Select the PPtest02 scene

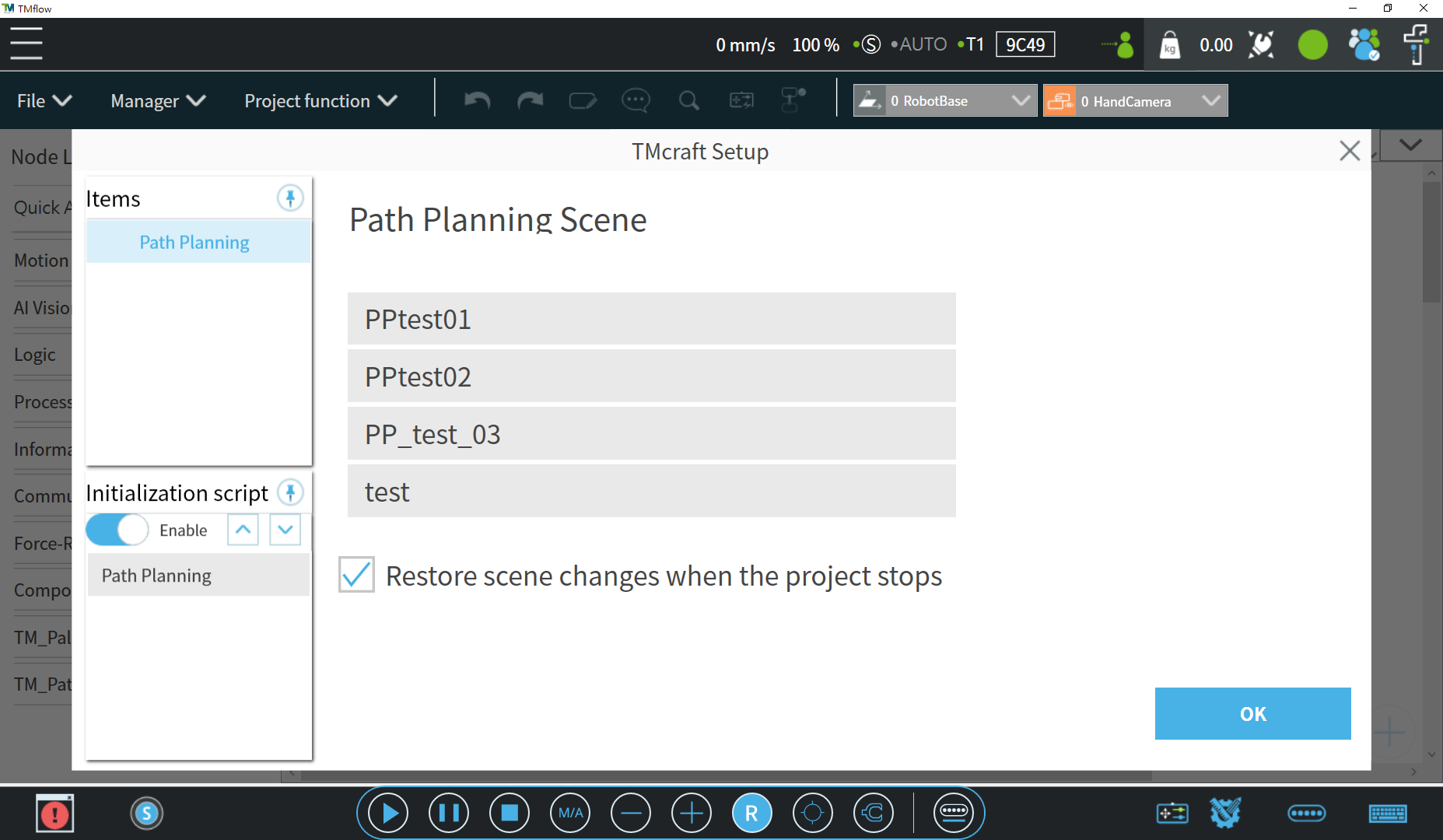[x=651, y=376]
